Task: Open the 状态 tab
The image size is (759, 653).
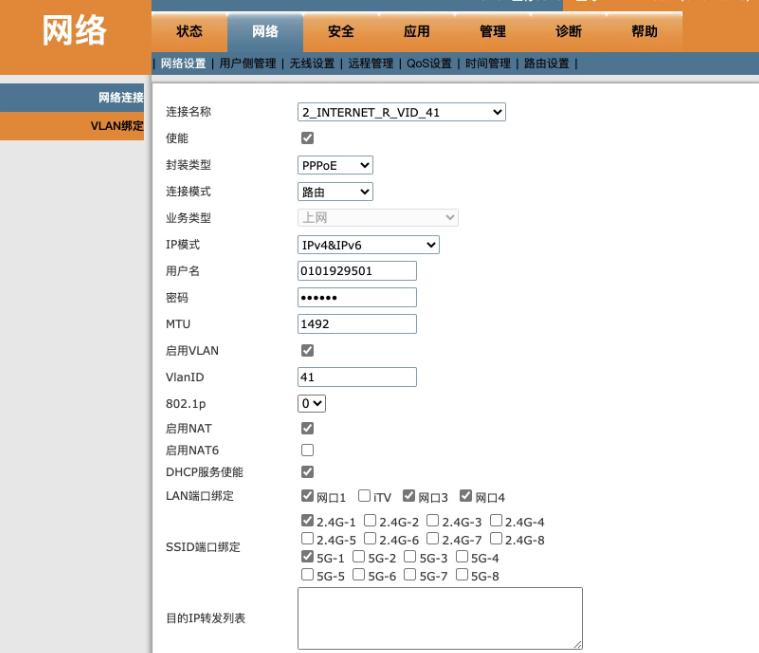Action: point(189,32)
